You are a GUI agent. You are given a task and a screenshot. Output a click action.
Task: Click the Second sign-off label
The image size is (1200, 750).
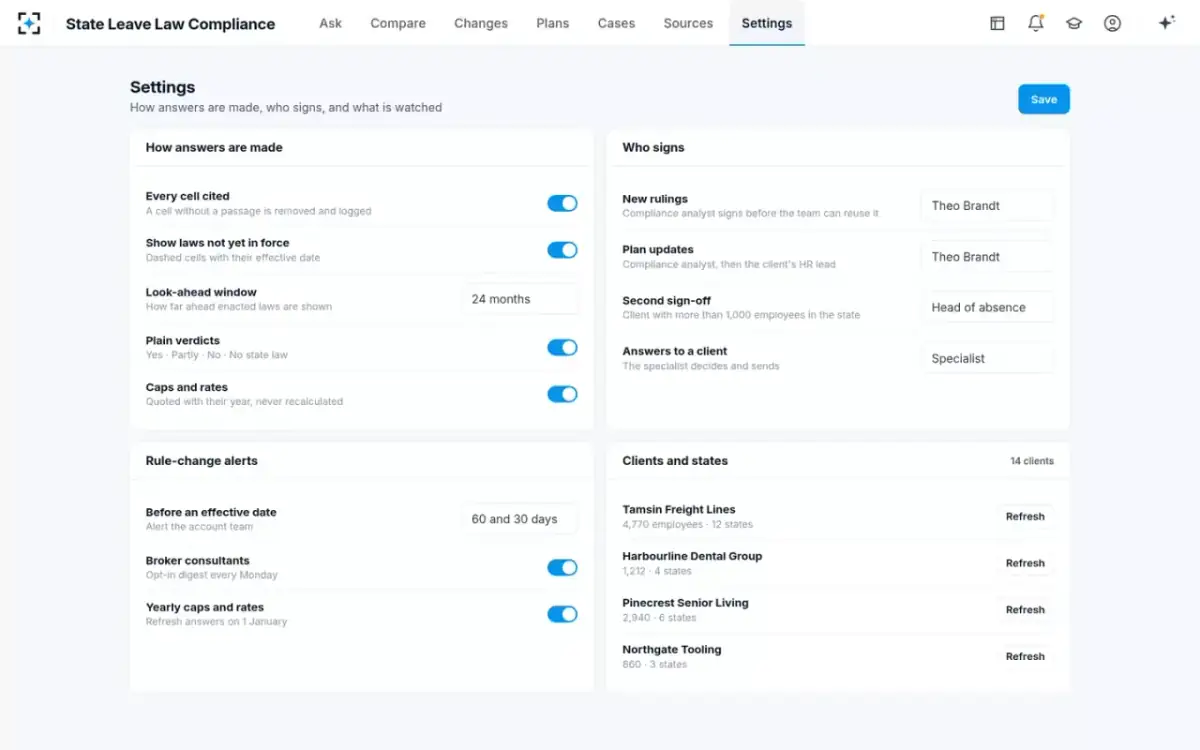[666, 301]
